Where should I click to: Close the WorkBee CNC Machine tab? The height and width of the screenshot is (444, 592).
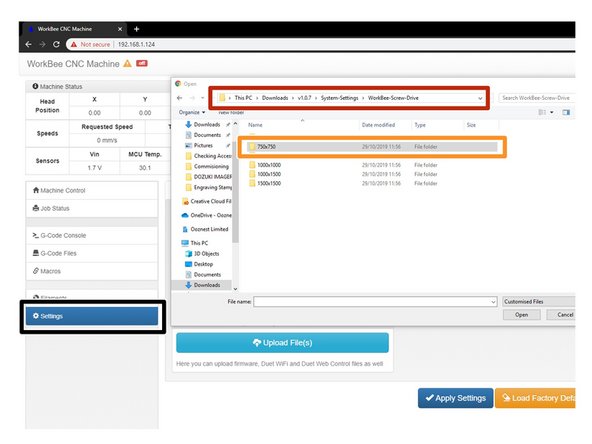120,29
